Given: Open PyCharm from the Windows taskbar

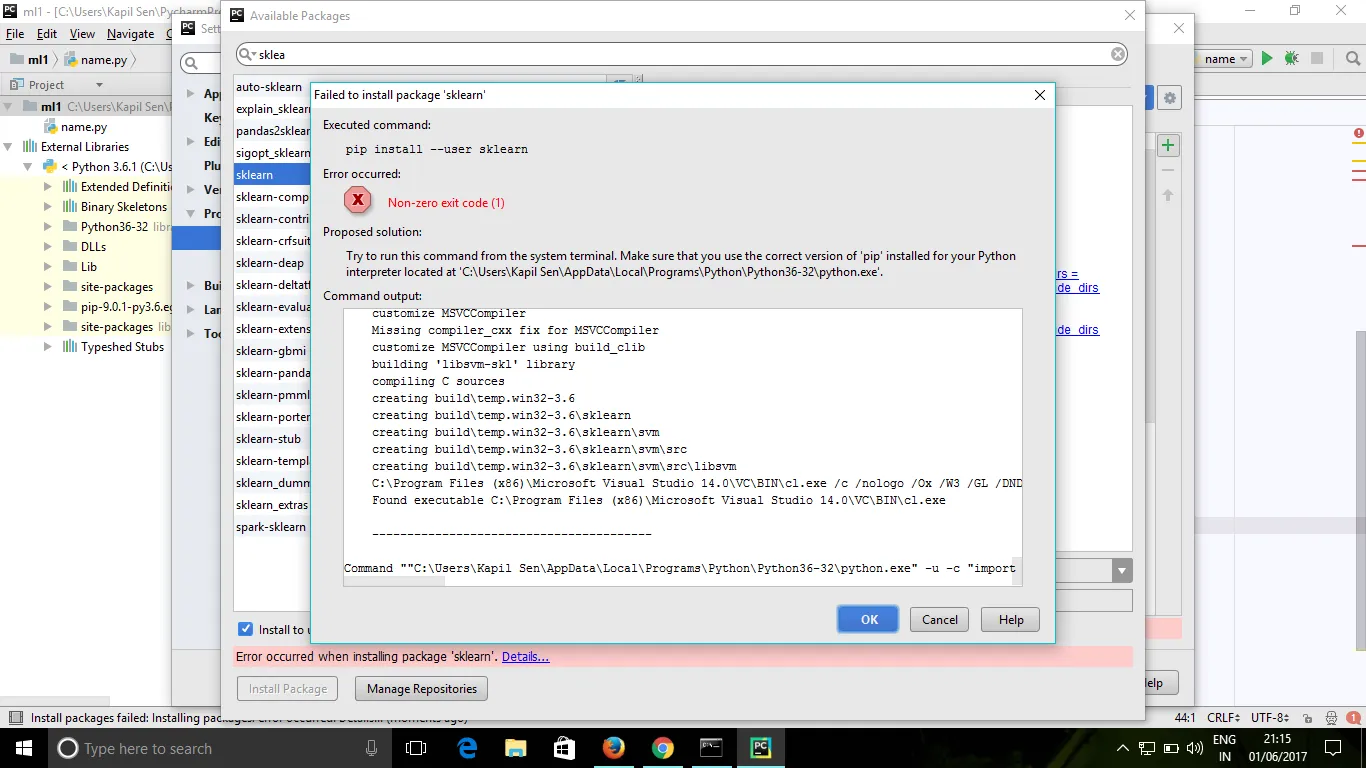Looking at the screenshot, I should click(x=760, y=748).
